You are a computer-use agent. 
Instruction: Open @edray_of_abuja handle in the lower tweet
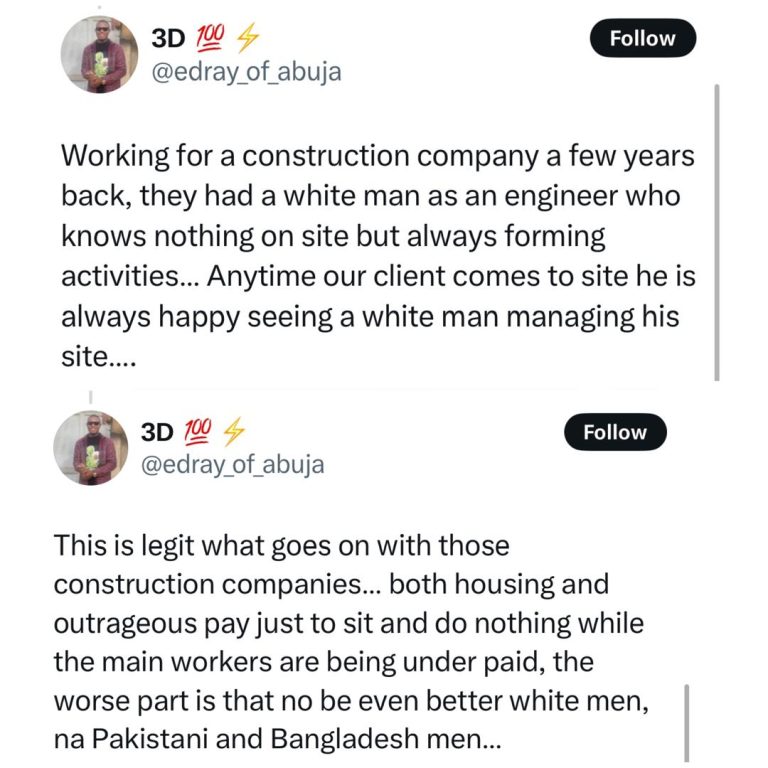tap(234, 465)
